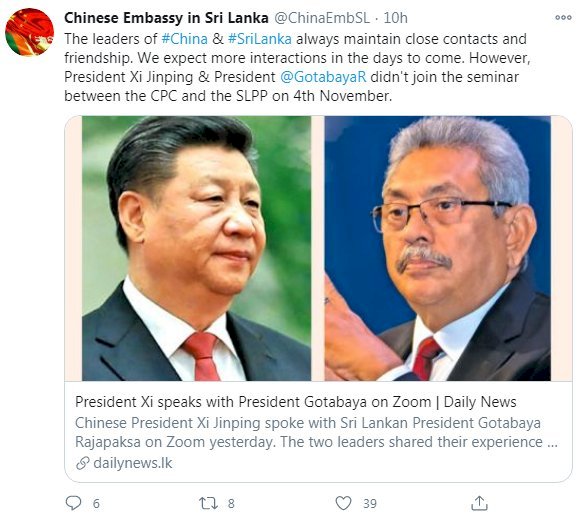Open the tweet's three-dot more menu
Screen dimensions: 585x516
pos(563,18)
